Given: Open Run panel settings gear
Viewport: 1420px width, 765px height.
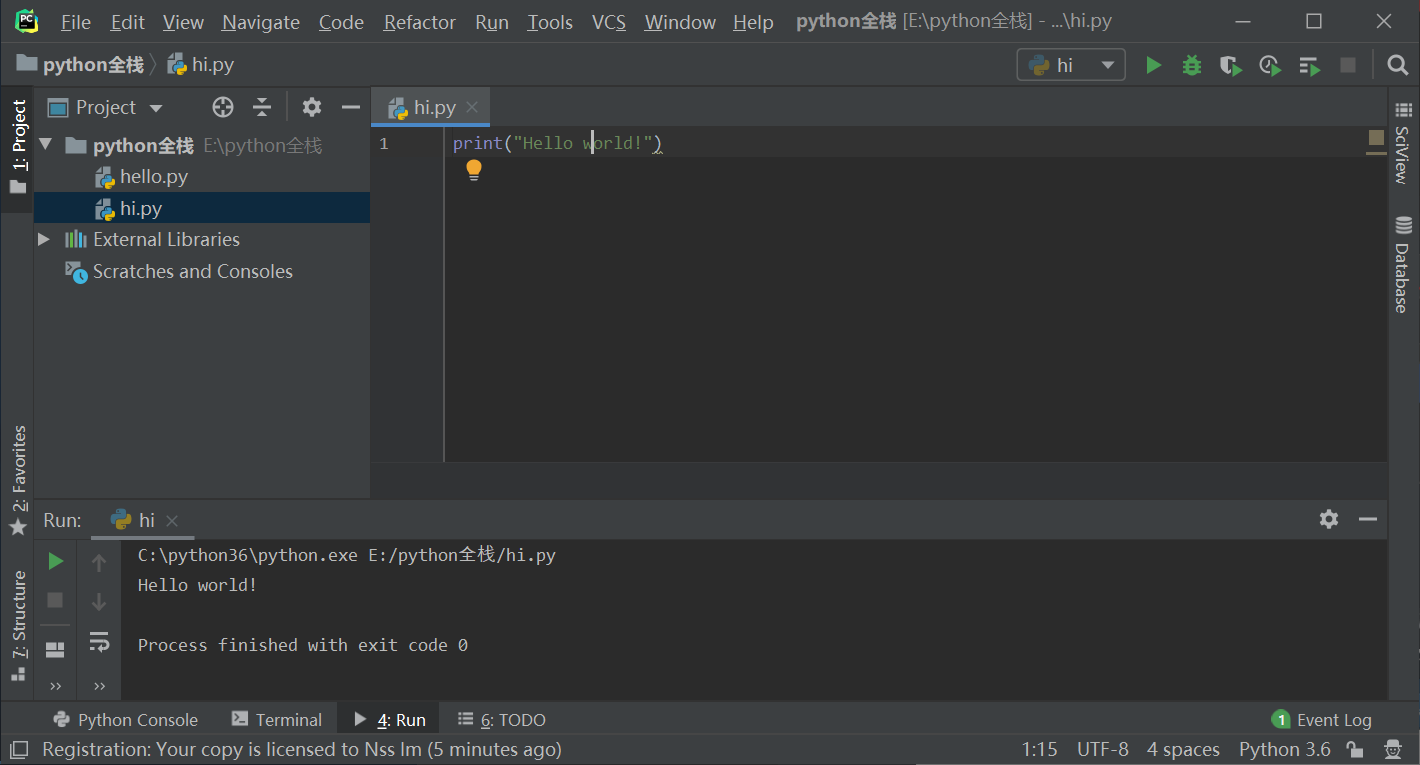Looking at the screenshot, I should click(1329, 519).
